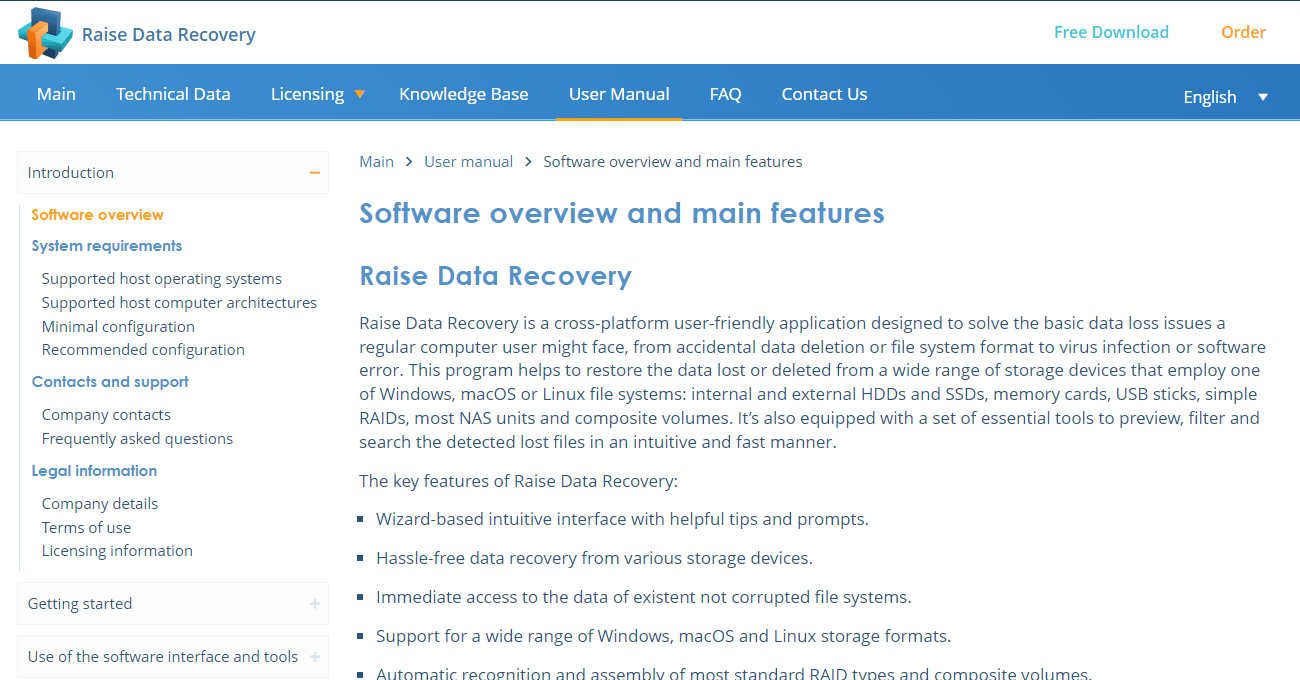Click the Raise Data Recovery logo icon
The image size is (1300, 680).
click(45, 32)
